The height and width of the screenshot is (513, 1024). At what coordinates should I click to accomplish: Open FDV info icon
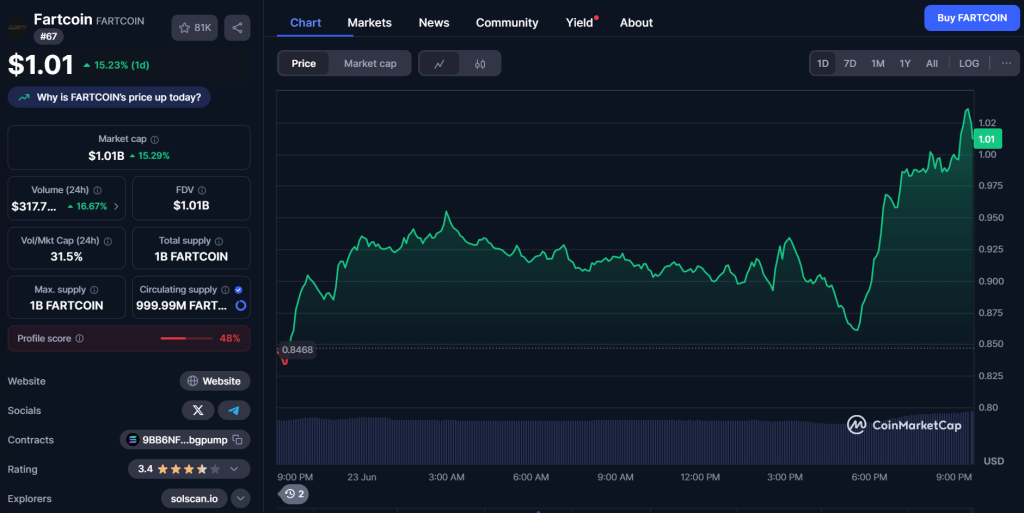pyautogui.click(x=202, y=191)
